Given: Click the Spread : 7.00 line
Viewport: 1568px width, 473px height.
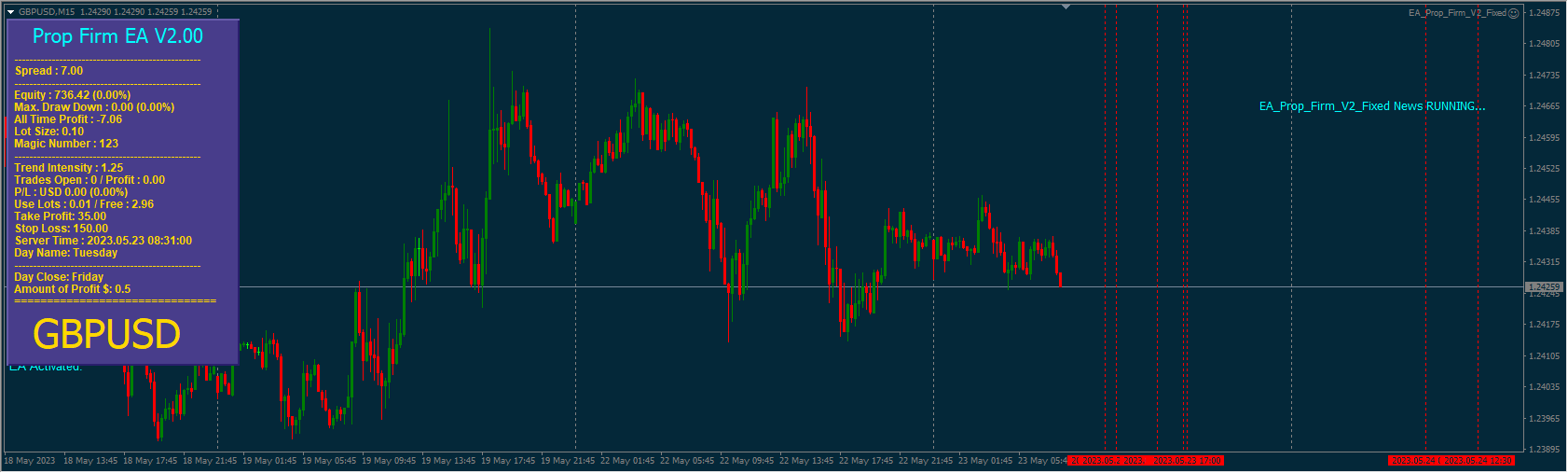Looking at the screenshot, I should click(48, 71).
